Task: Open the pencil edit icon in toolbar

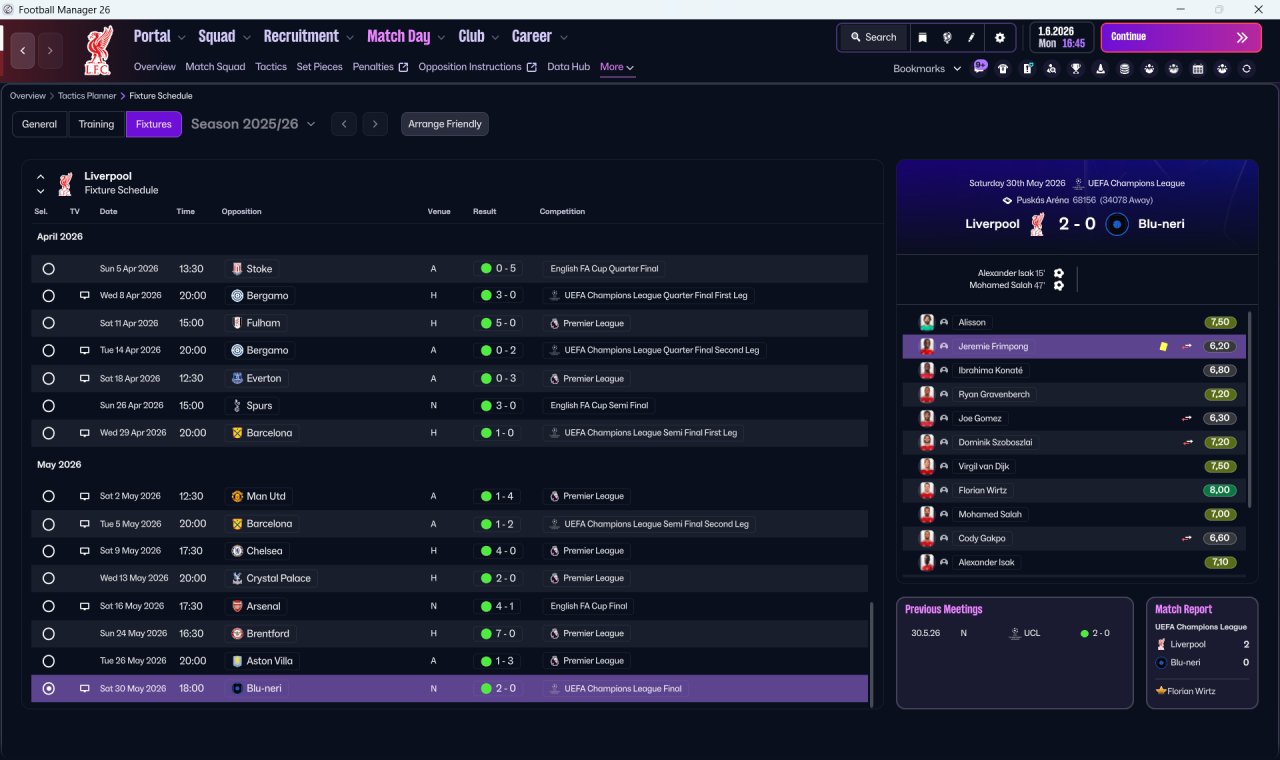Action: 971,37
